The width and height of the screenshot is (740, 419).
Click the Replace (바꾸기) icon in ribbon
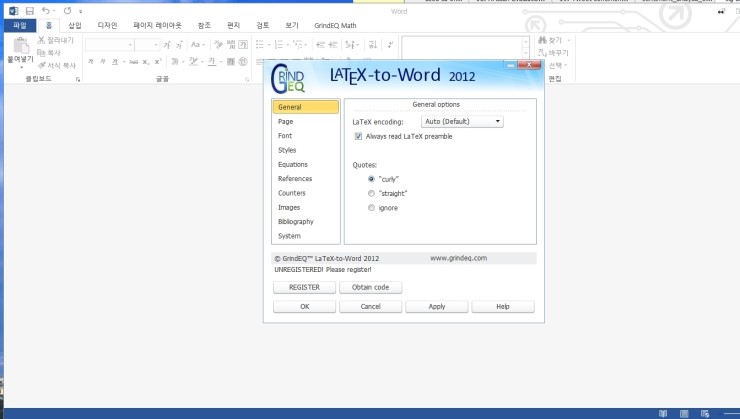click(x=543, y=52)
